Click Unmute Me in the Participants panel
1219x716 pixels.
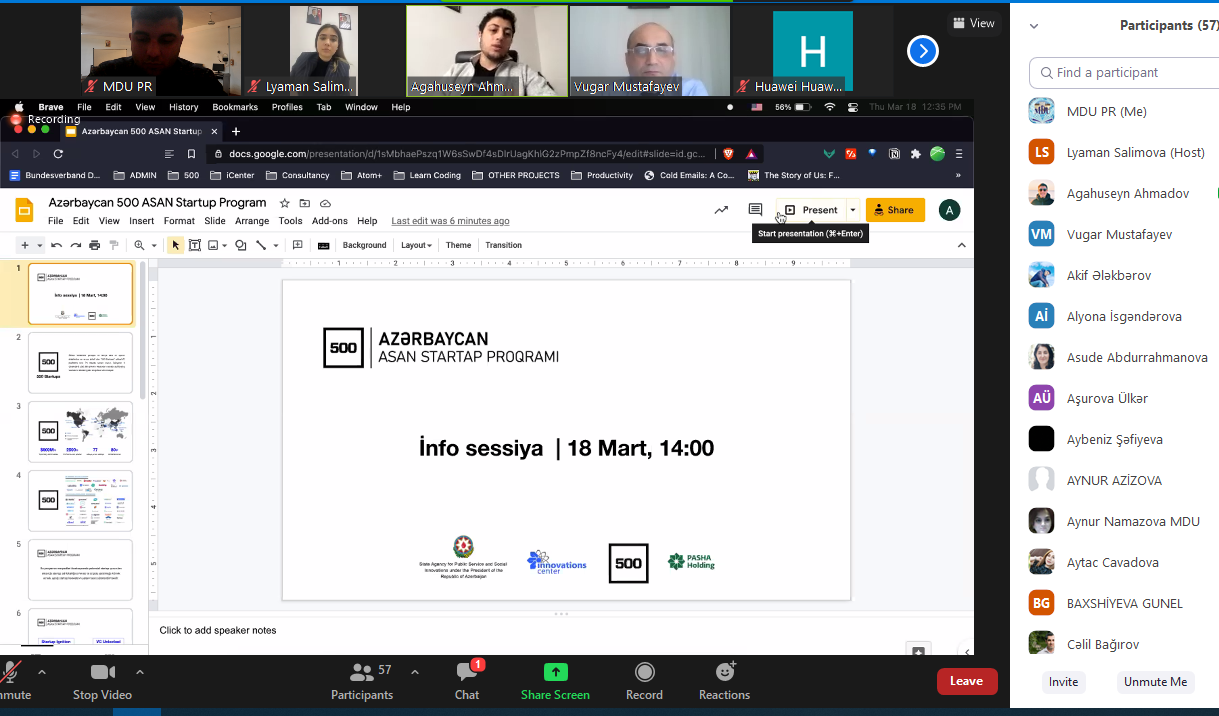pos(1155,682)
